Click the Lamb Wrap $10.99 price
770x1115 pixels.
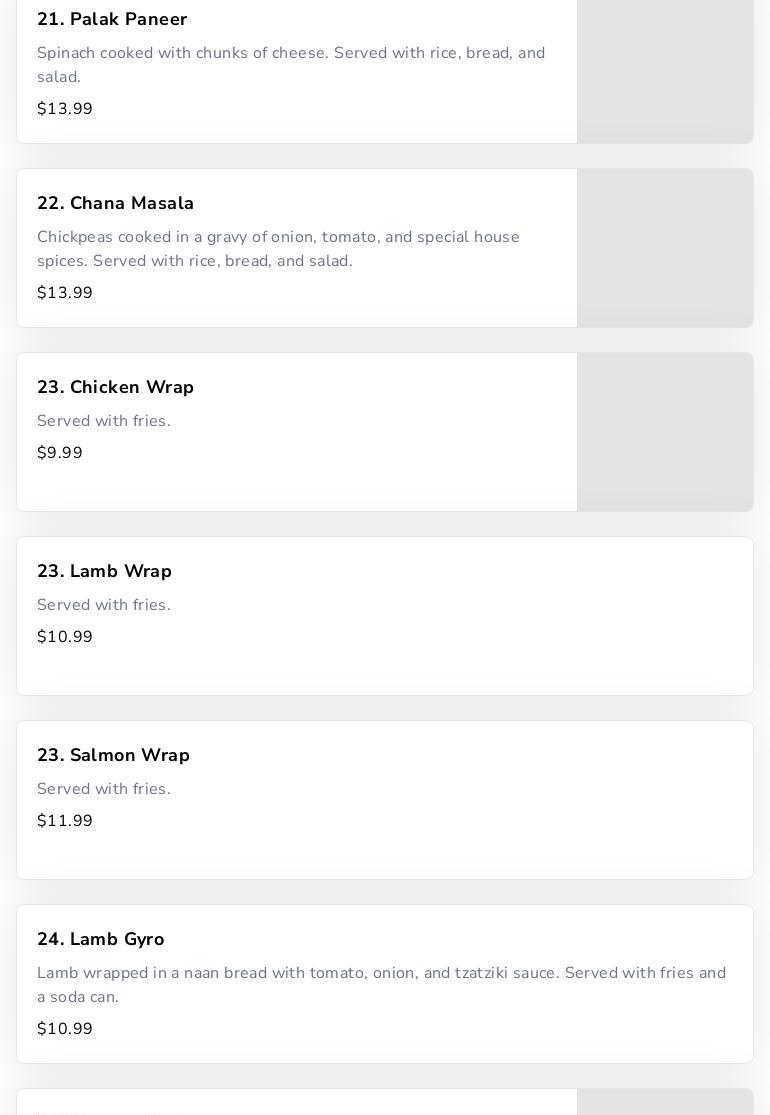click(x=65, y=637)
